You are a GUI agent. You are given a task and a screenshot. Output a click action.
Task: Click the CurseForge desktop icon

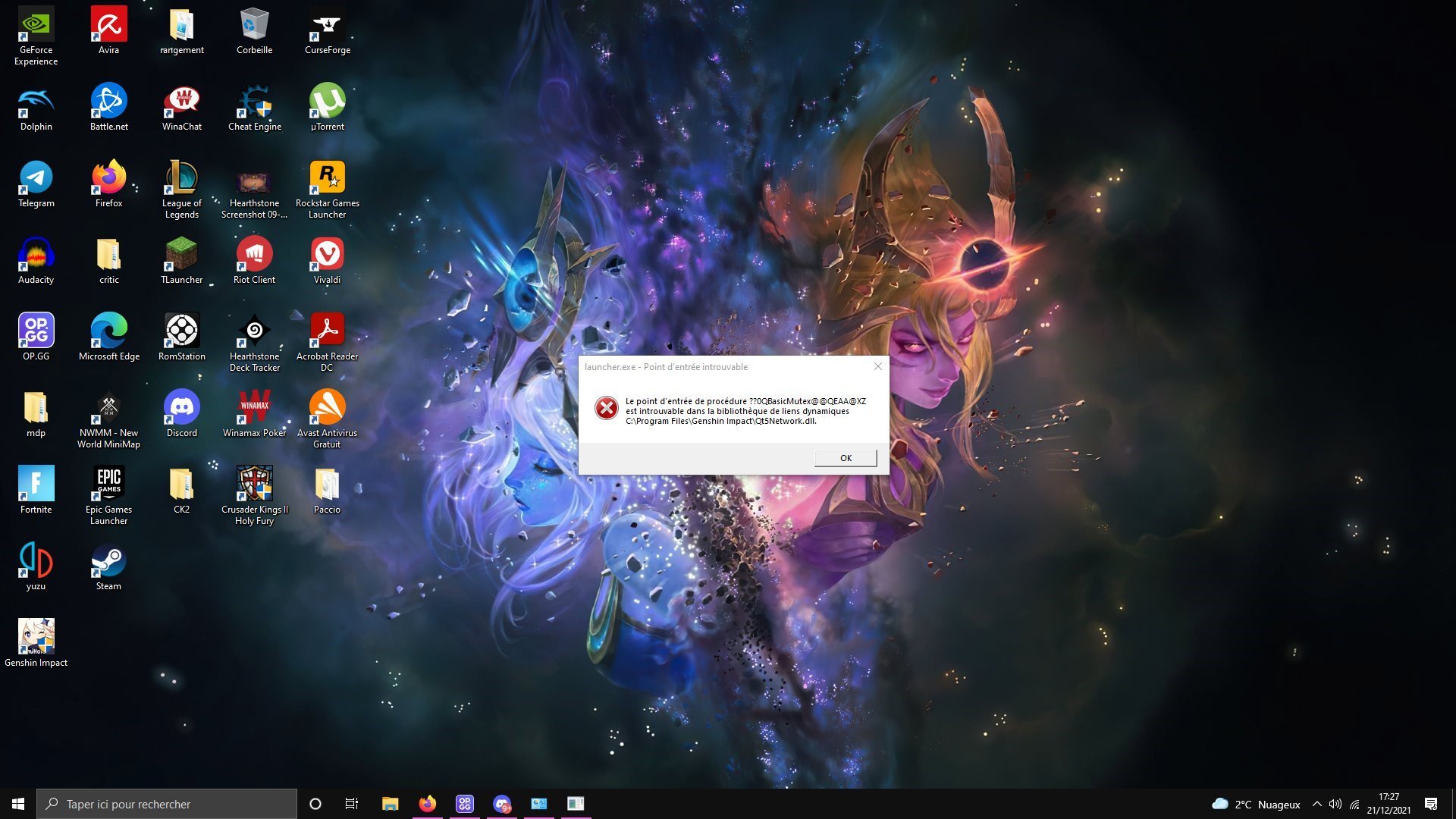pyautogui.click(x=327, y=26)
